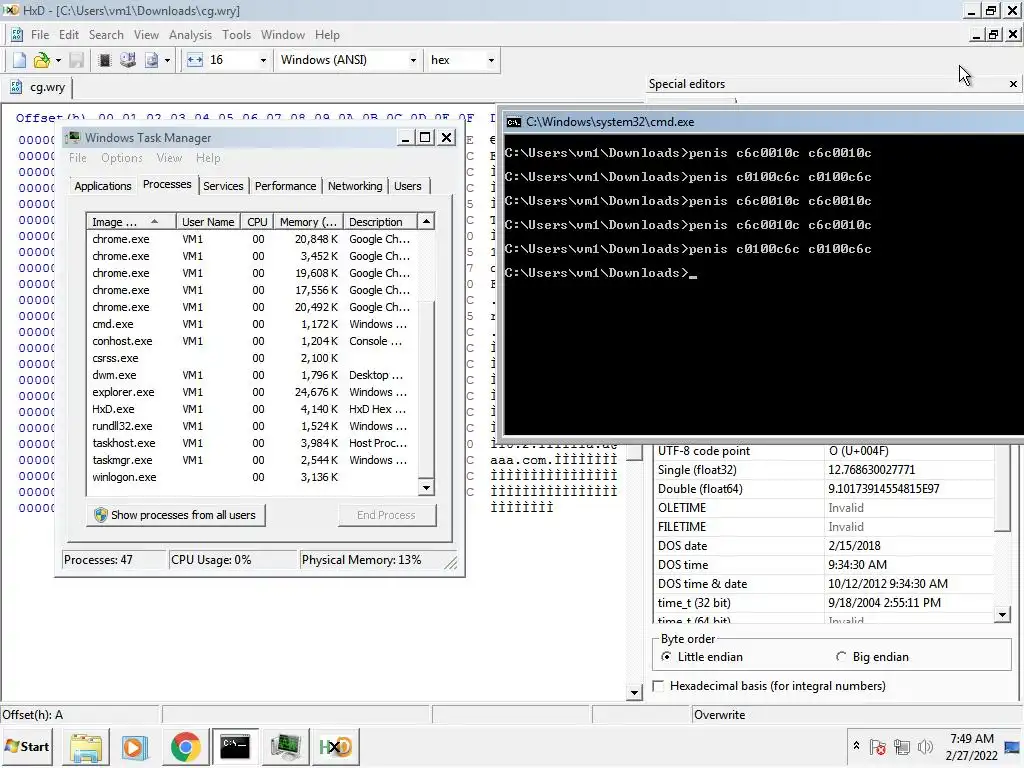Sort by the Memory column header
Viewport: 1024px width, 768px height.
click(308, 222)
